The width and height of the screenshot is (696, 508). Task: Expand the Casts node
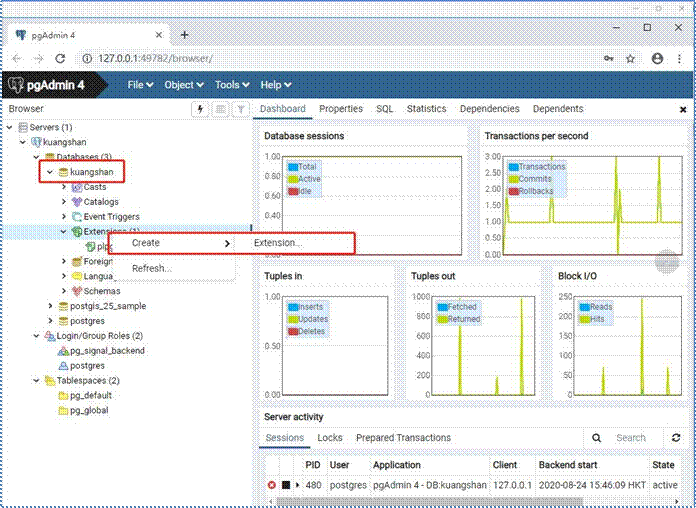tap(64, 187)
